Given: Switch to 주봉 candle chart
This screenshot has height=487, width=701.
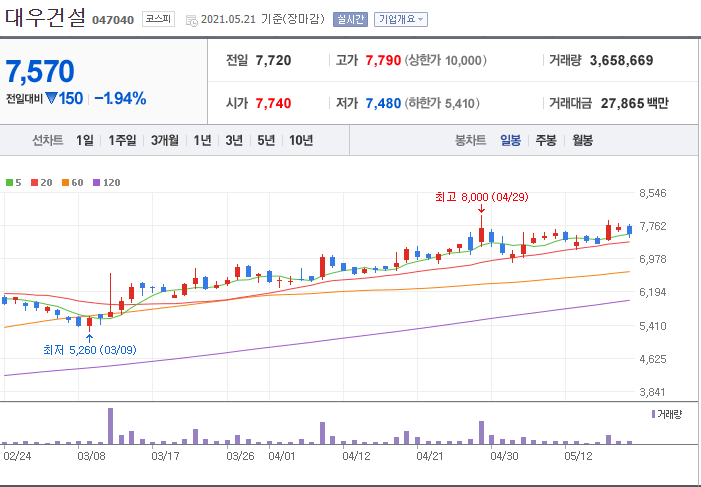Looking at the screenshot, I should [x=546, y=140].
